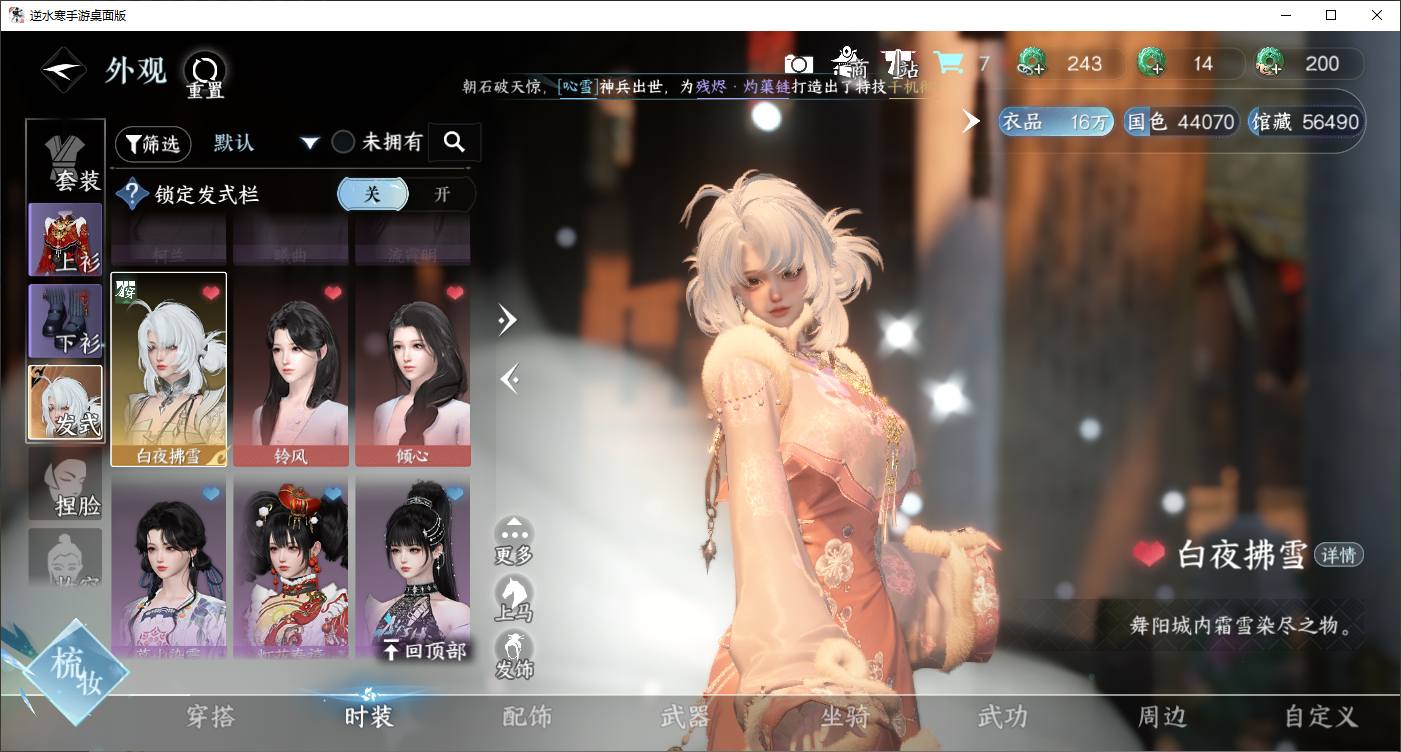Open help icon beside 锁定发式栏
Screen dimensions: 1401x752
132,194
